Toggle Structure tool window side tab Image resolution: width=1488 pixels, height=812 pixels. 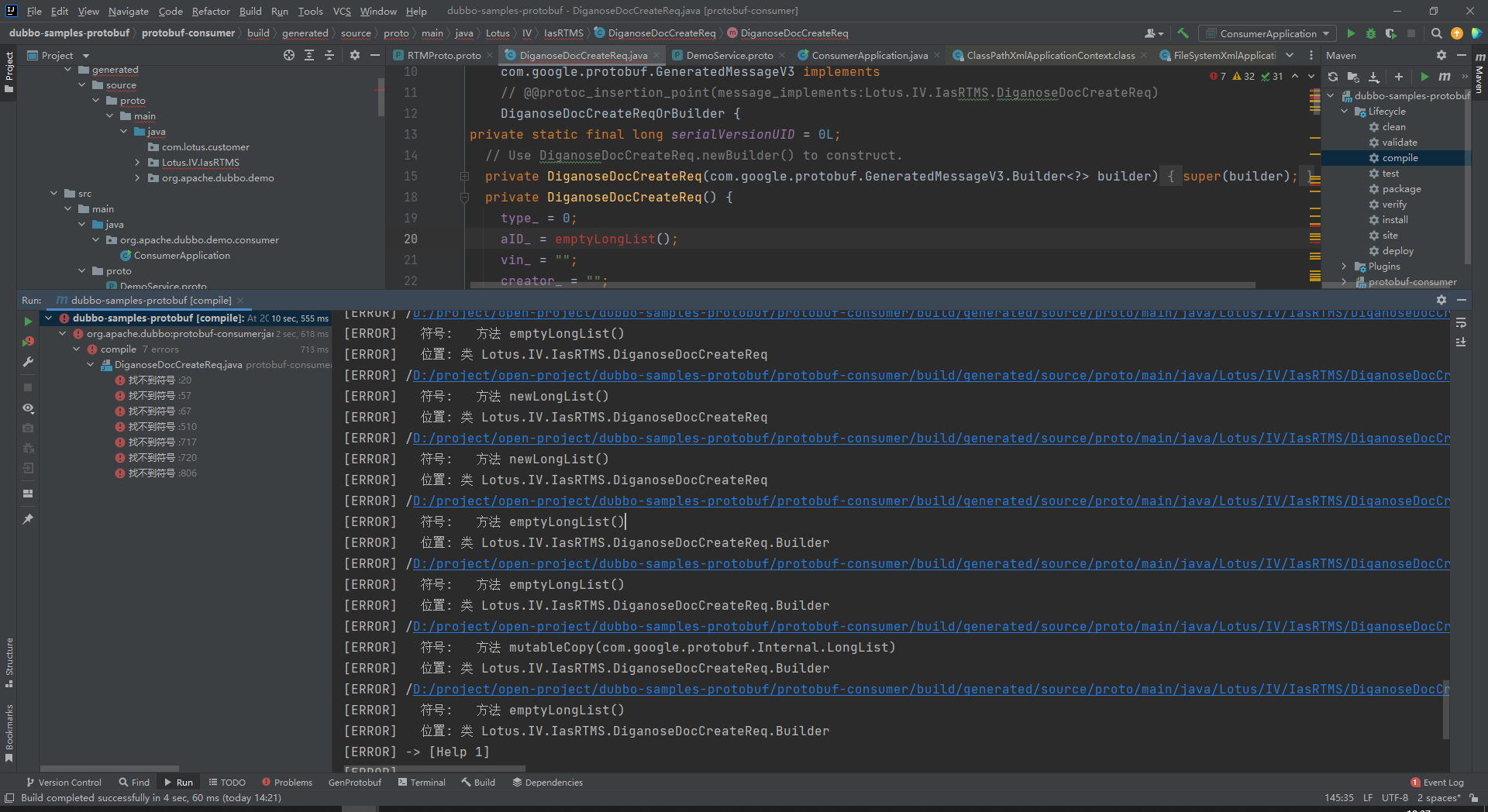point(9,663)
